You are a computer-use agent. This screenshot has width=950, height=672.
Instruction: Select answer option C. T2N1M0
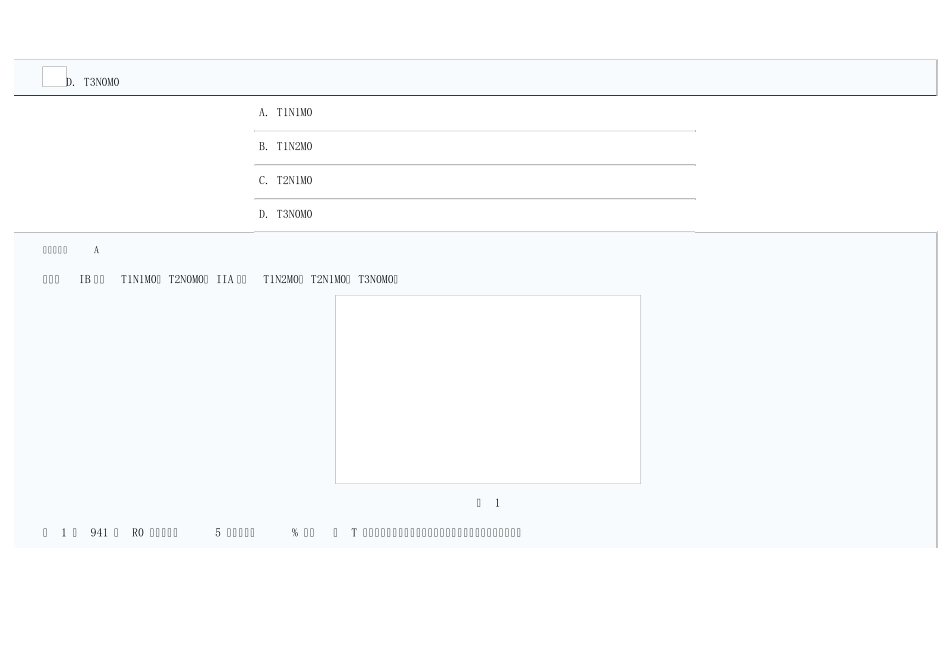(x=474, y=181)
